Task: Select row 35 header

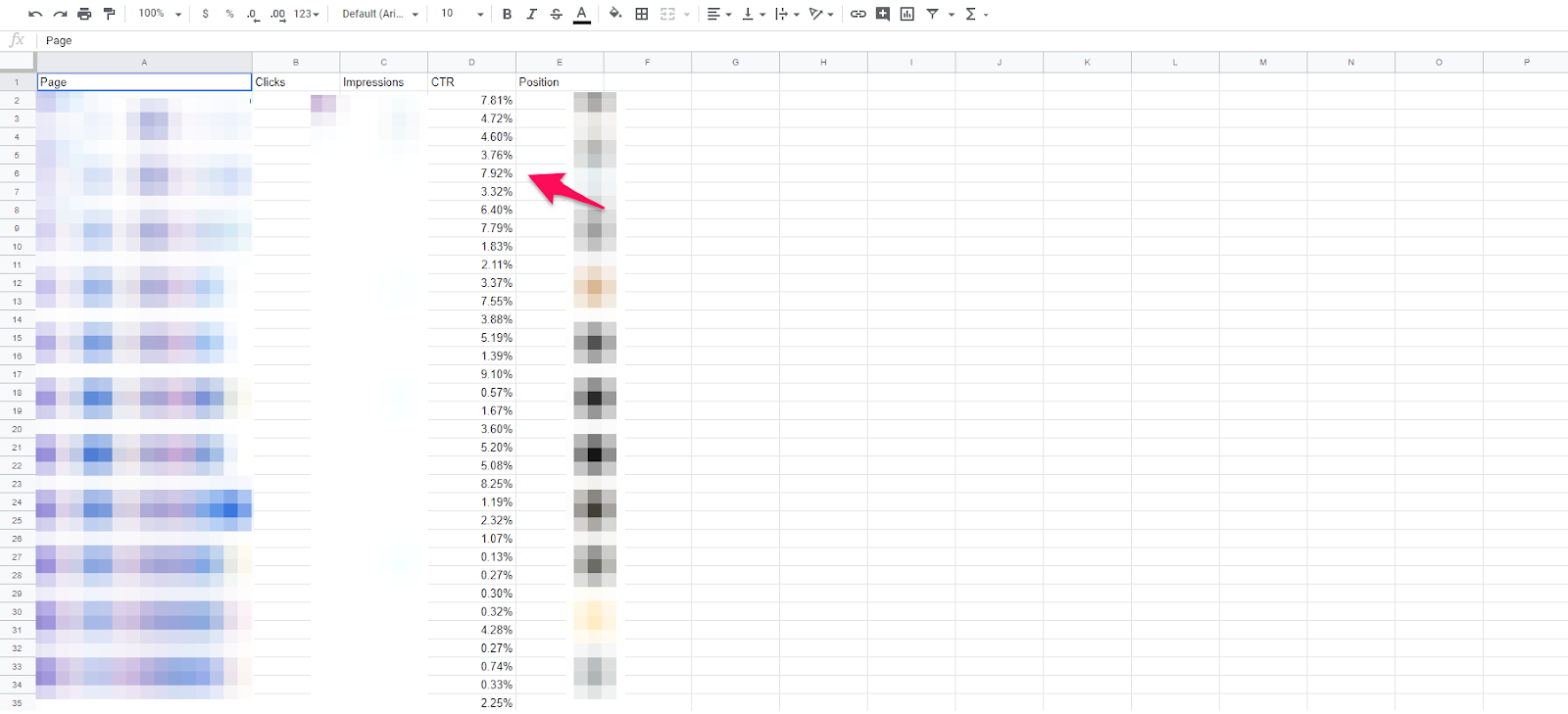Action: pyautogui.click(x=18, y=703)
